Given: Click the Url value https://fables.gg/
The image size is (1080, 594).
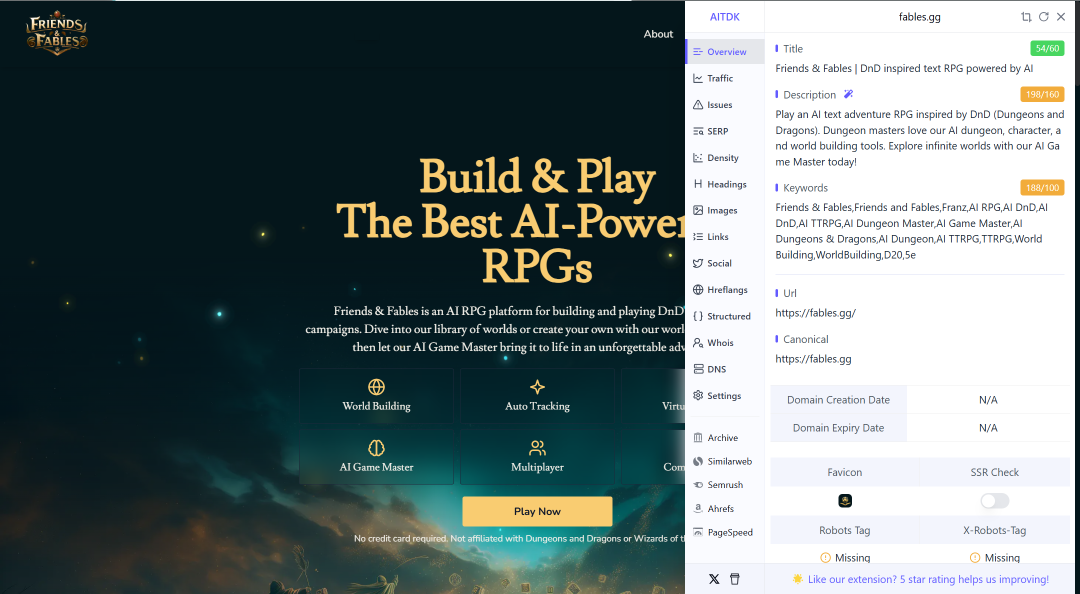Looking at the screenshot, I should pos(816,313).
